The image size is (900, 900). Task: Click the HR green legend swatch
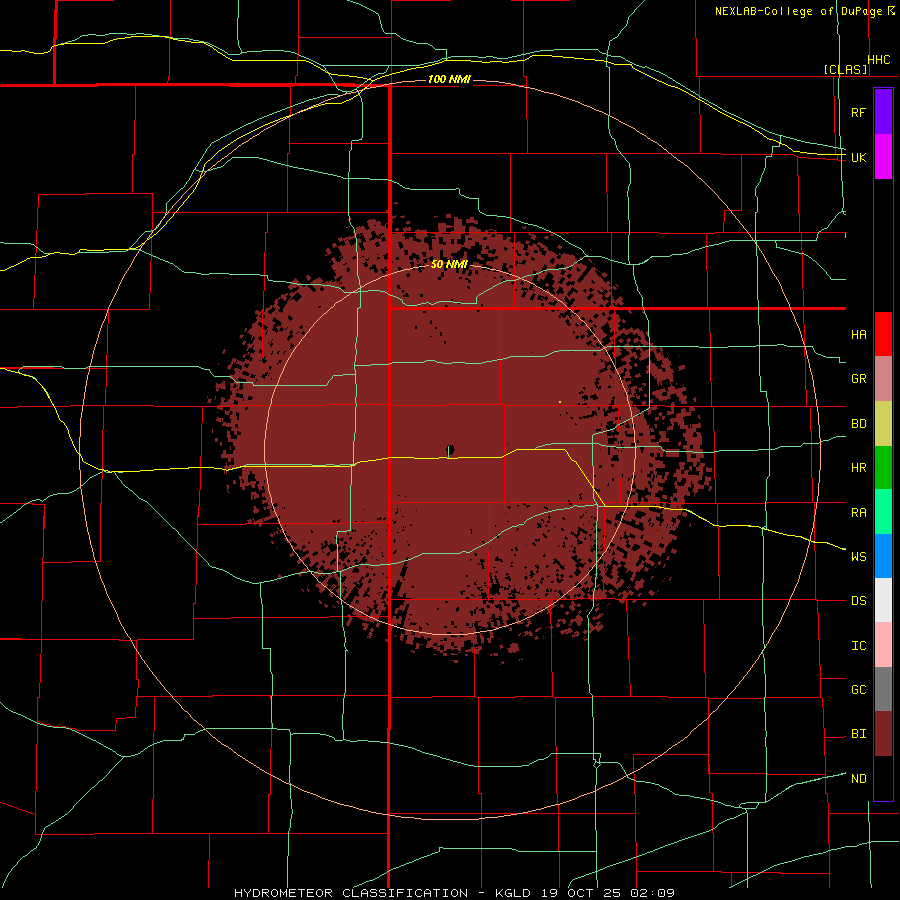883,468
